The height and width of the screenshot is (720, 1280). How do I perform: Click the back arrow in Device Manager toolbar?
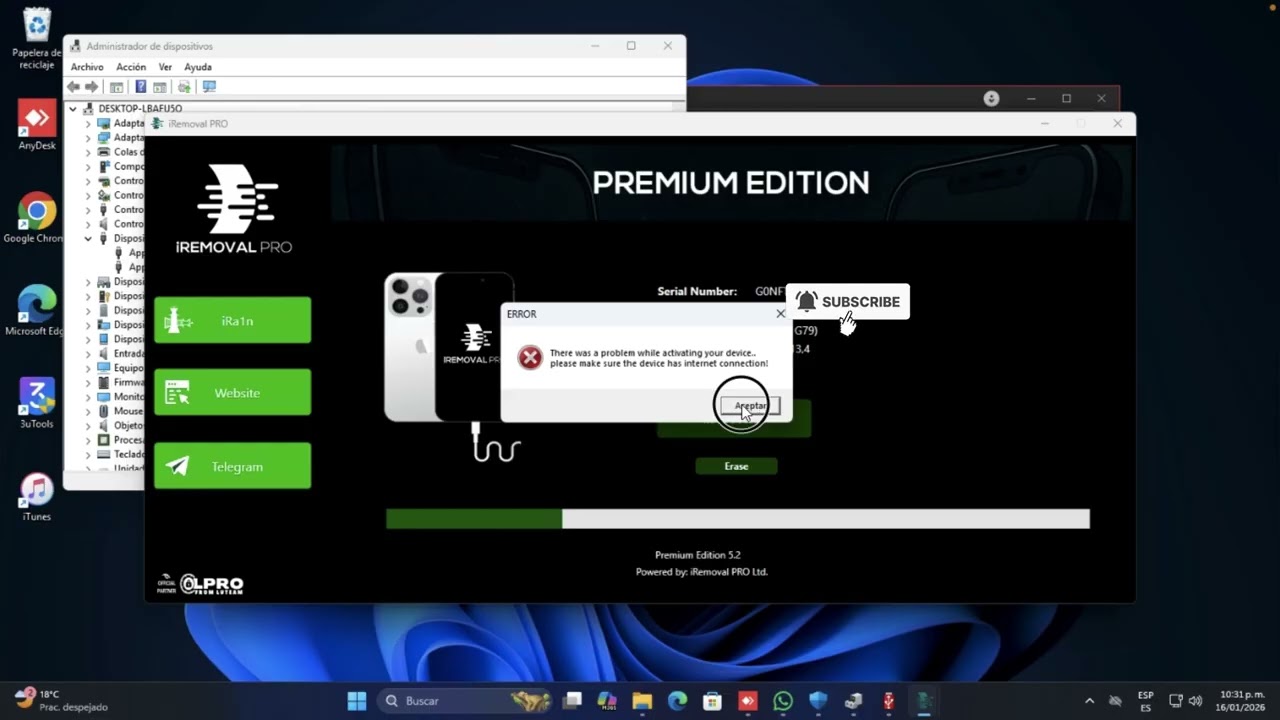[x=74, y=87]
